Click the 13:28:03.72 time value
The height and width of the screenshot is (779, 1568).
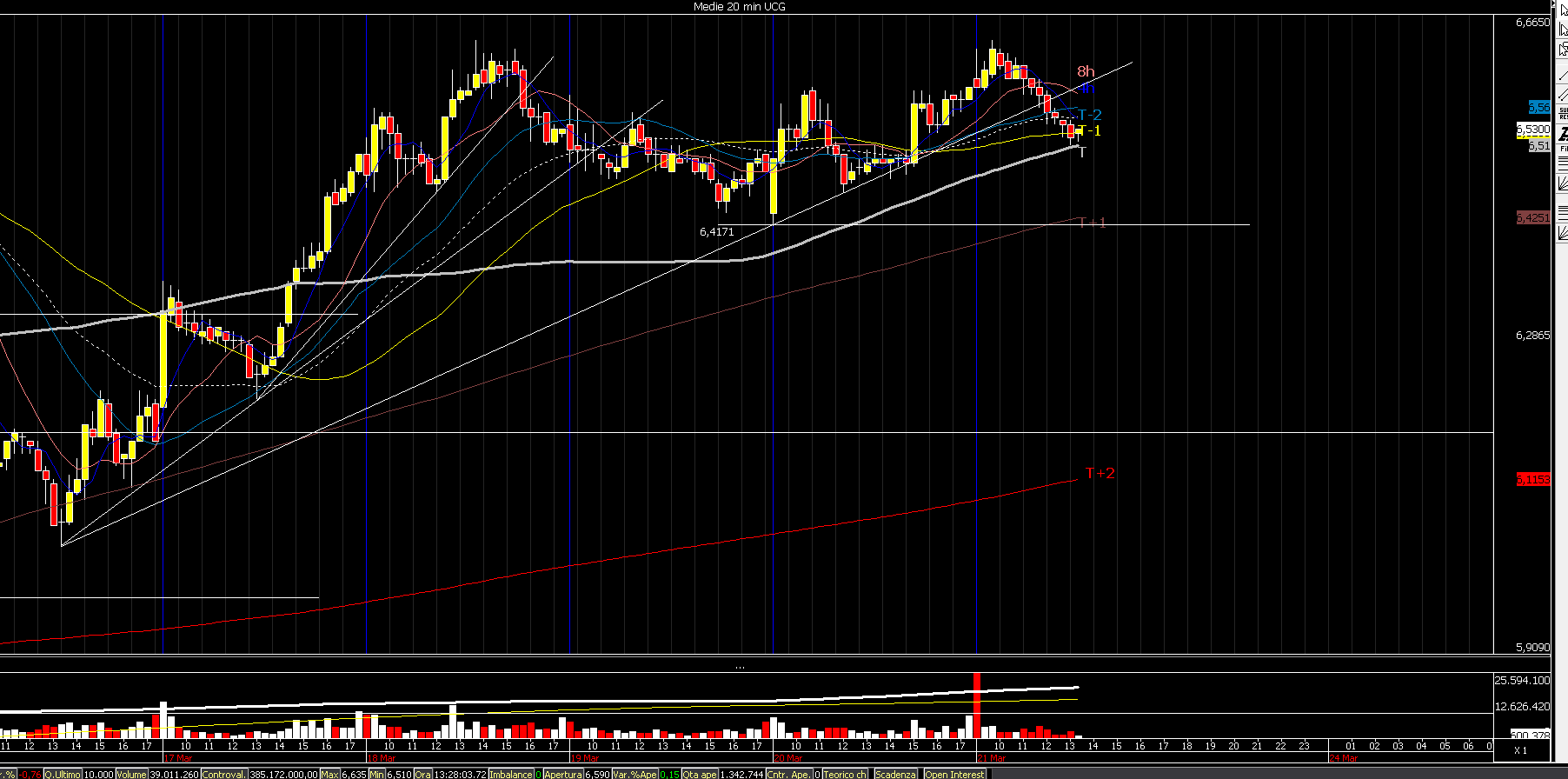coord(461,774)
